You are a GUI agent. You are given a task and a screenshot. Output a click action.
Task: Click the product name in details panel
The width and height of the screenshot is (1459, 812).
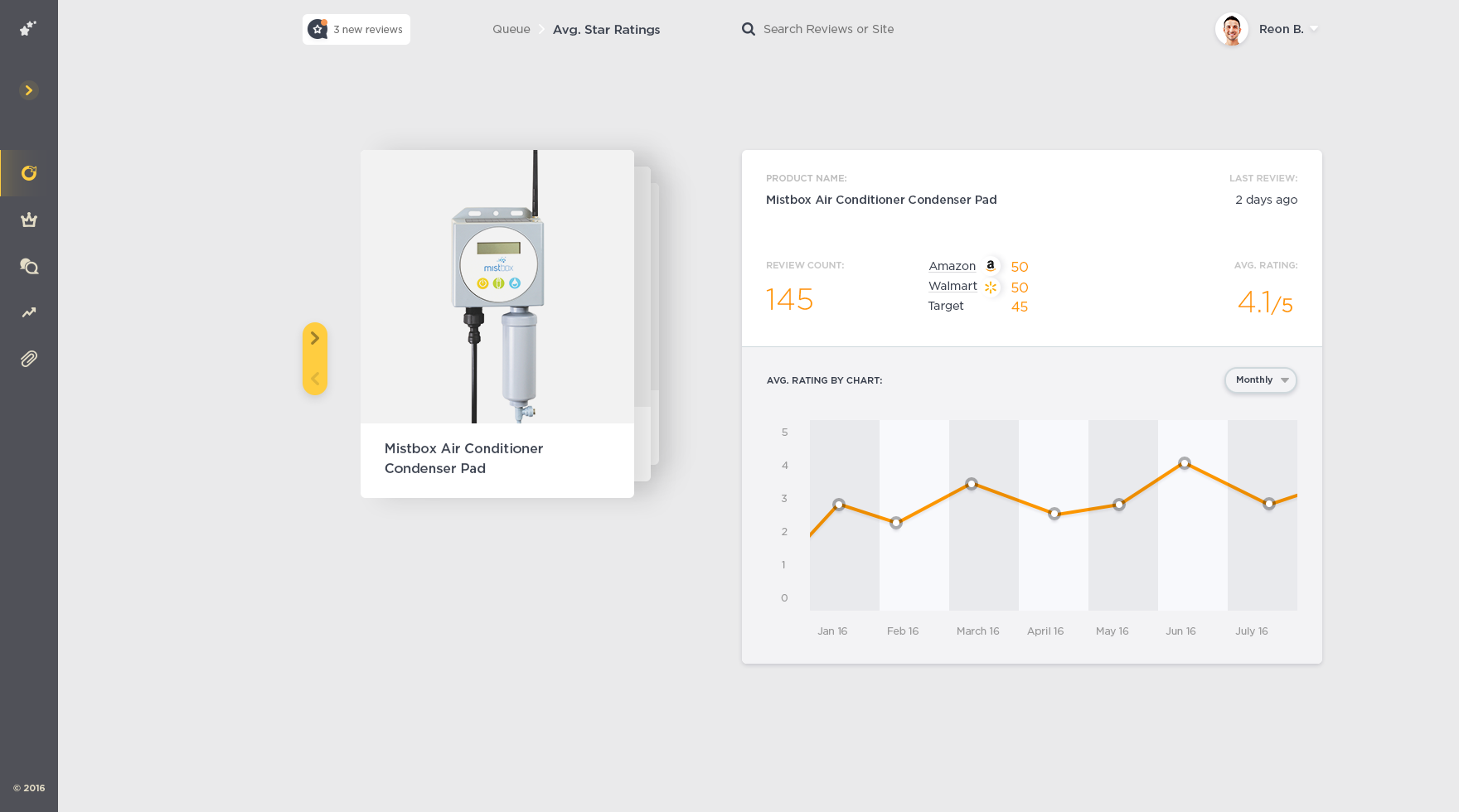click(x=881, y=200)
